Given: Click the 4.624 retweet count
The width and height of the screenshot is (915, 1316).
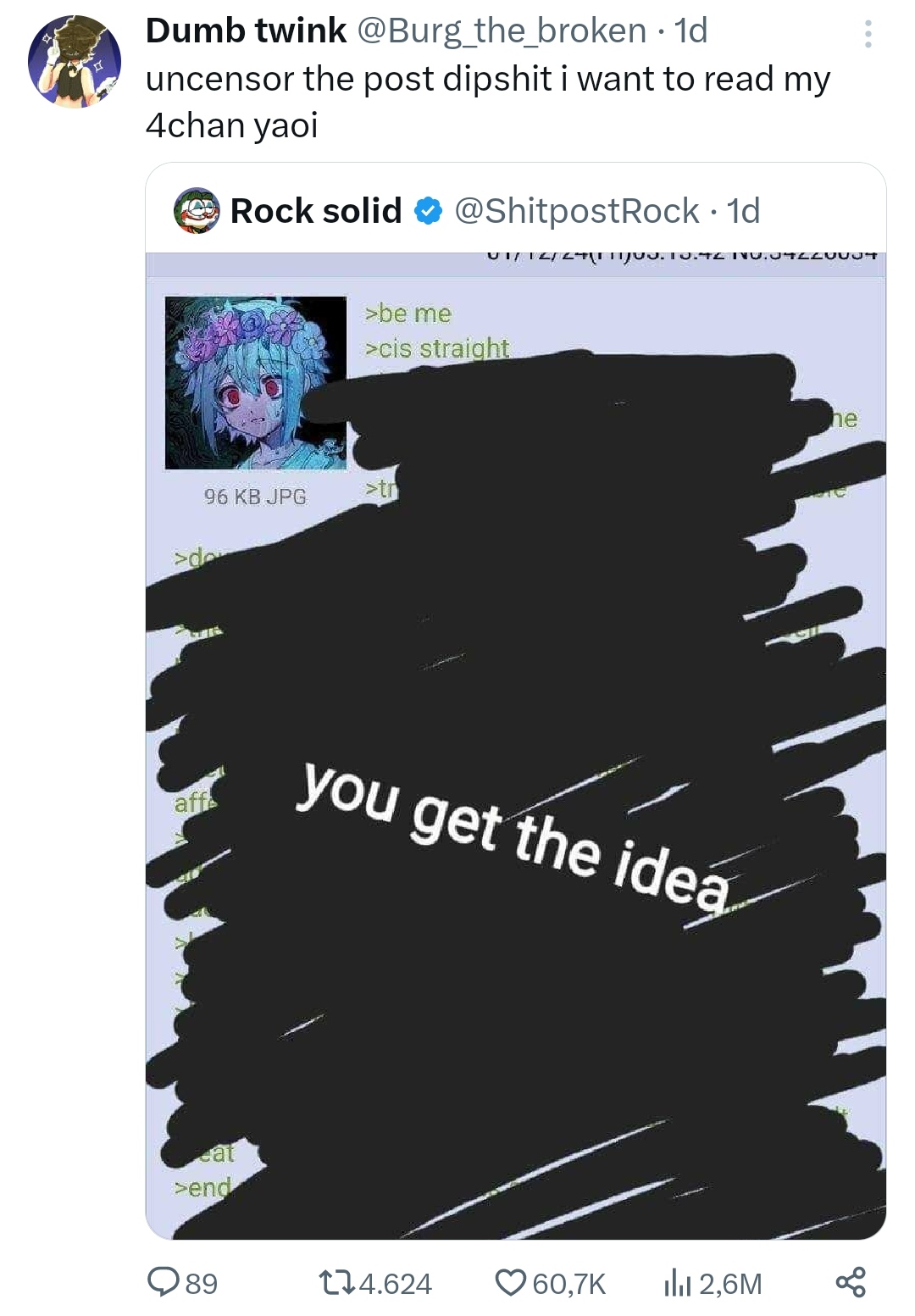Looking at the screenshot, I should (396, 1284).
